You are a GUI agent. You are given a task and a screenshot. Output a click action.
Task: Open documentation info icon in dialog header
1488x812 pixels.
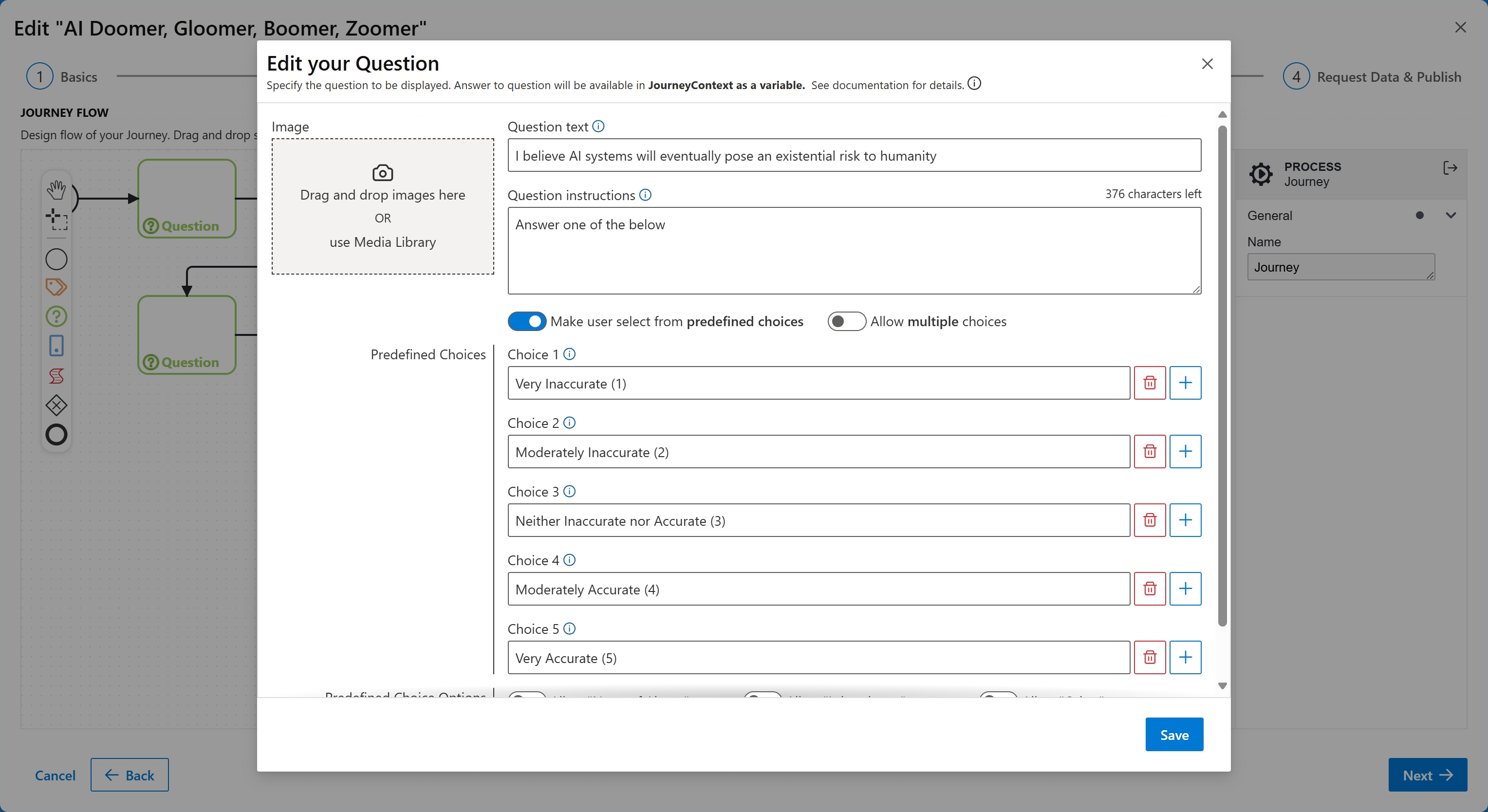pos(974,84)
